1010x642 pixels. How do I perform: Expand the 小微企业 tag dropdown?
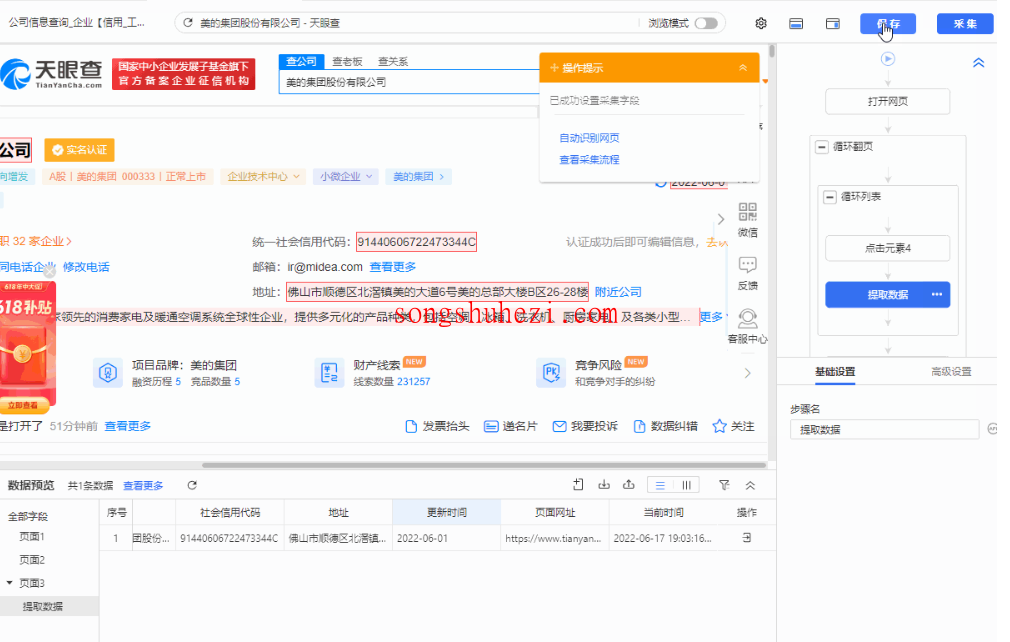[x=369, y=176]
